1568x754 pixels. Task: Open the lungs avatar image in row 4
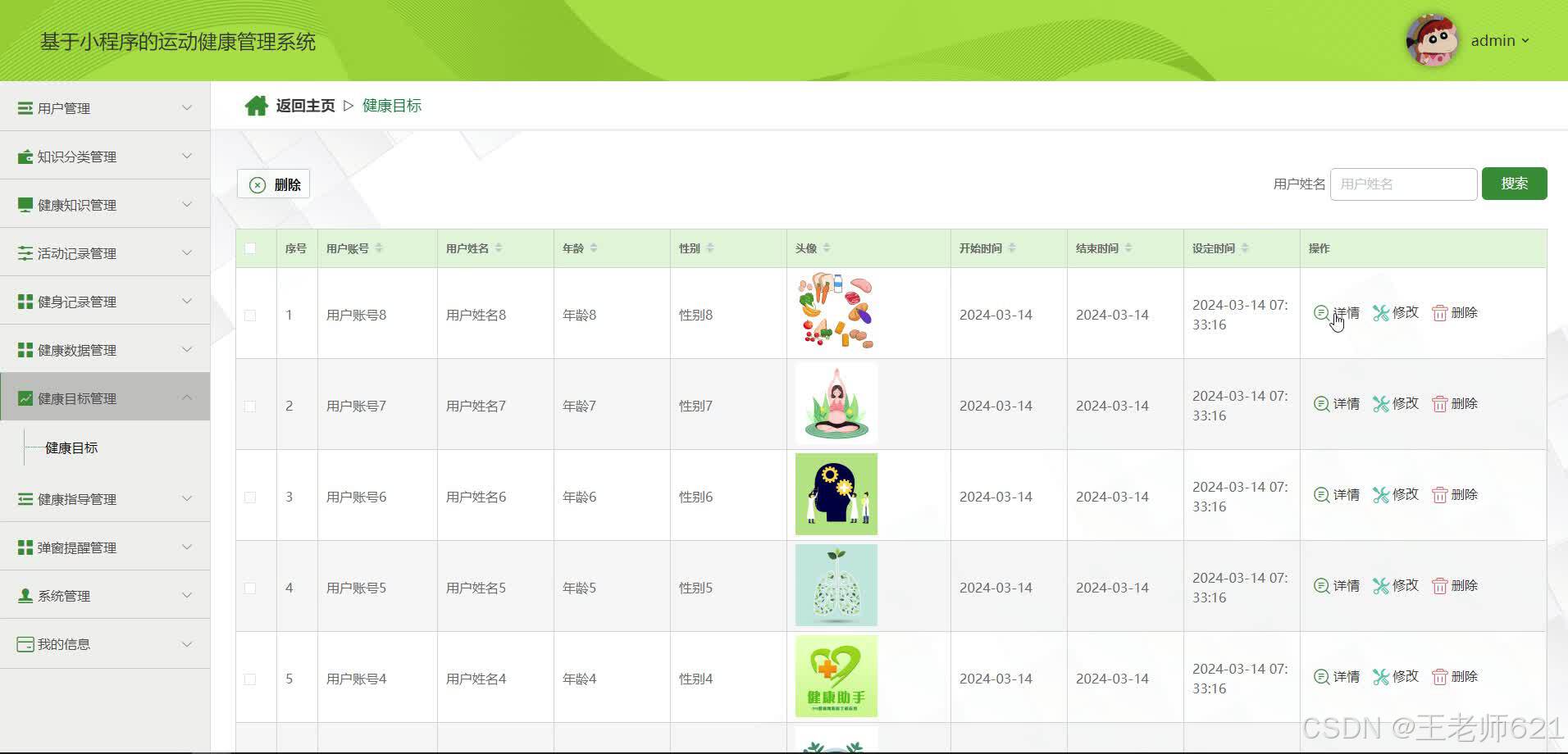click(836, 586)
